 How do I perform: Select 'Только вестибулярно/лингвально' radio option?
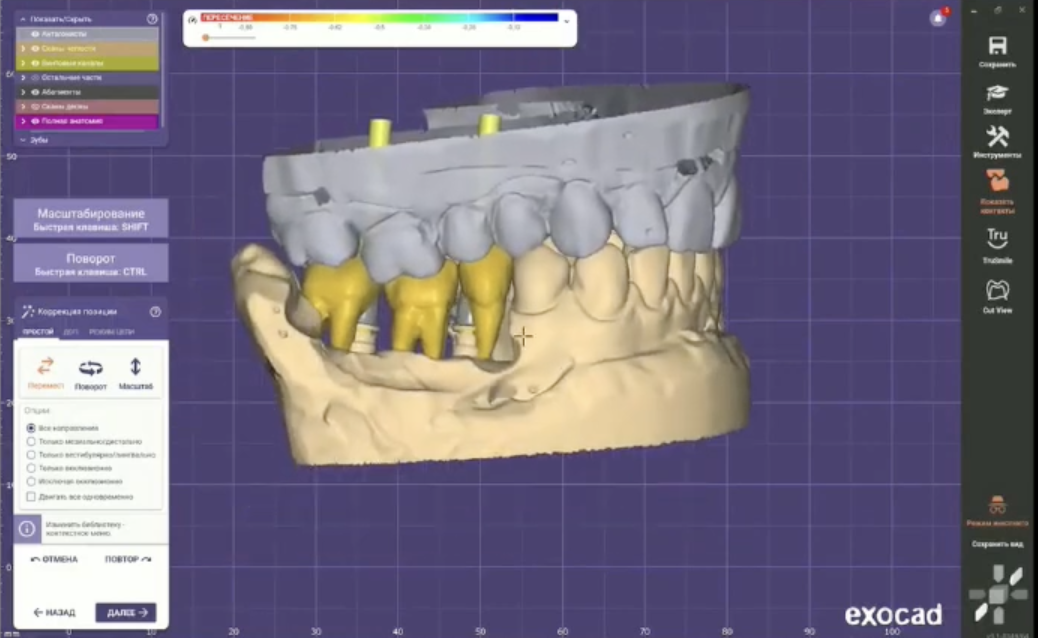[31, 455]
